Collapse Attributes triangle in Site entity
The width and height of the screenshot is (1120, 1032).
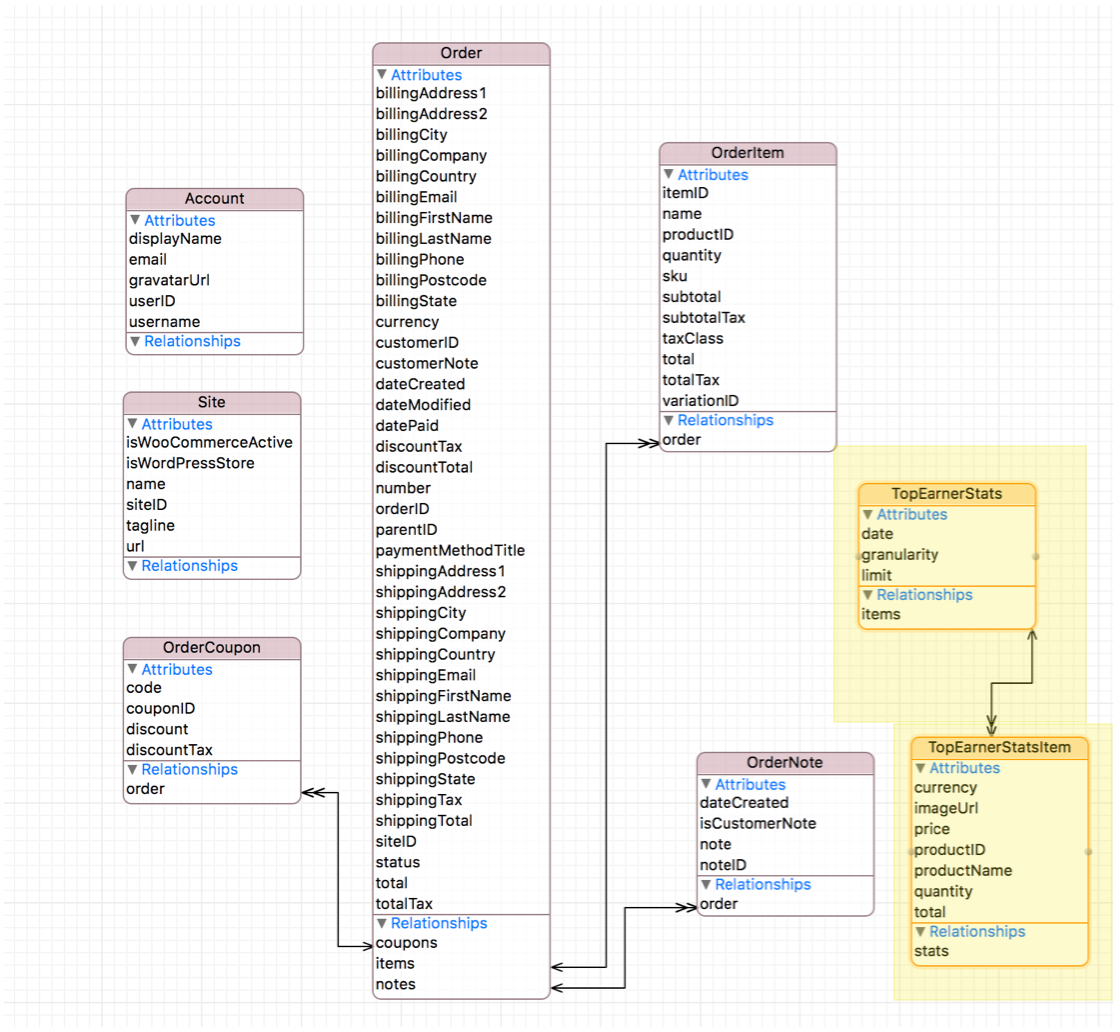(132, 424)
